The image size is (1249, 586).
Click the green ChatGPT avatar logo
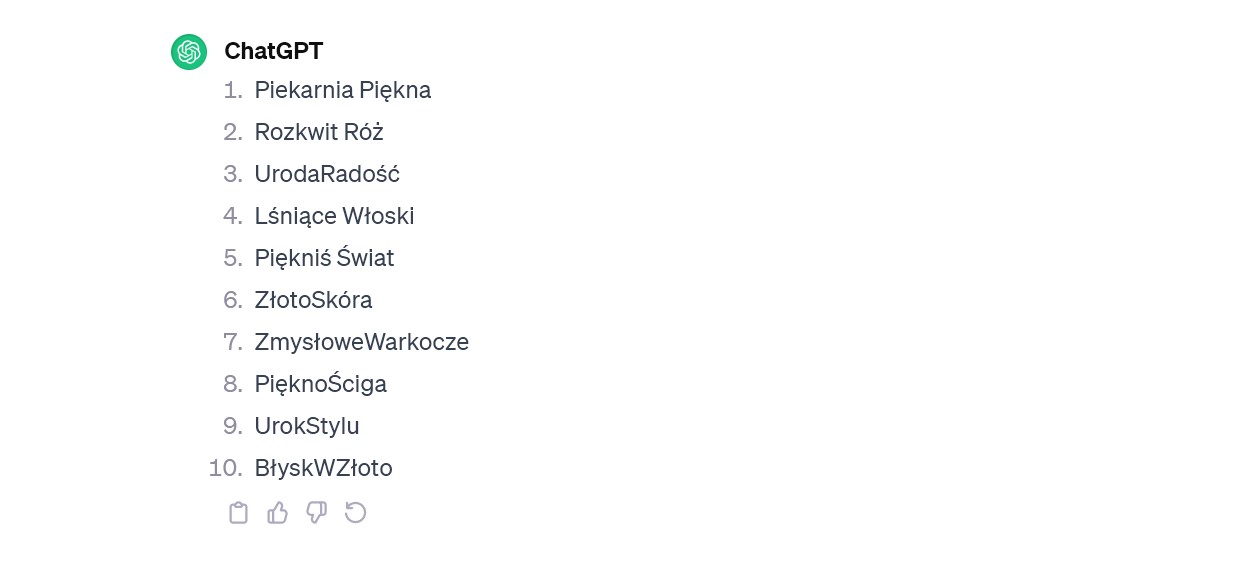(x=189, y=52)
